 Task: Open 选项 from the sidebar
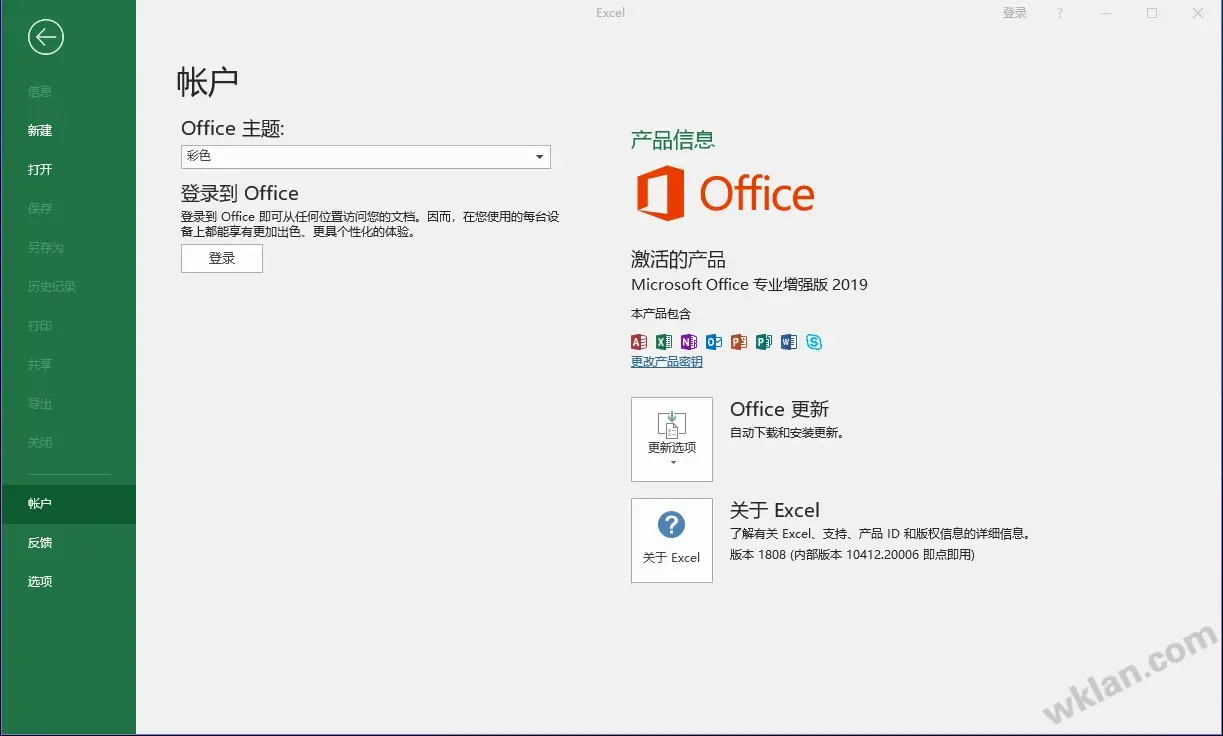coord(40,582)
